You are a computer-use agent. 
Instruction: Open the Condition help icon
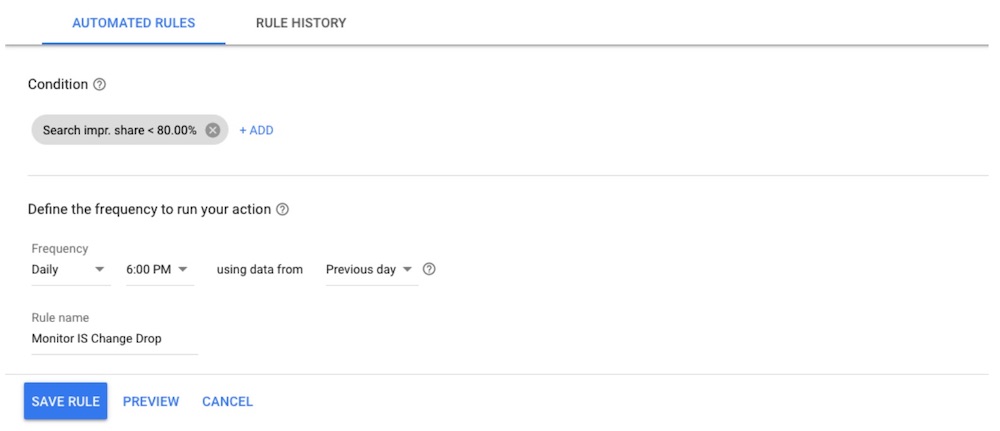click(x=99, y=84)
